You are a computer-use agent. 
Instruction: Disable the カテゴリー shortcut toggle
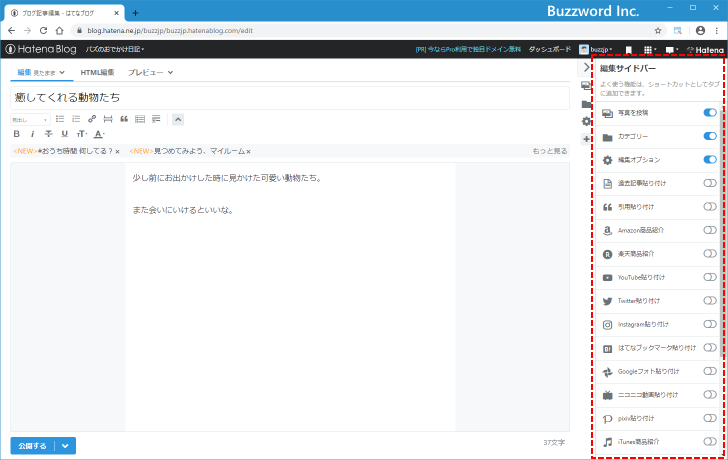click(710, 136)
